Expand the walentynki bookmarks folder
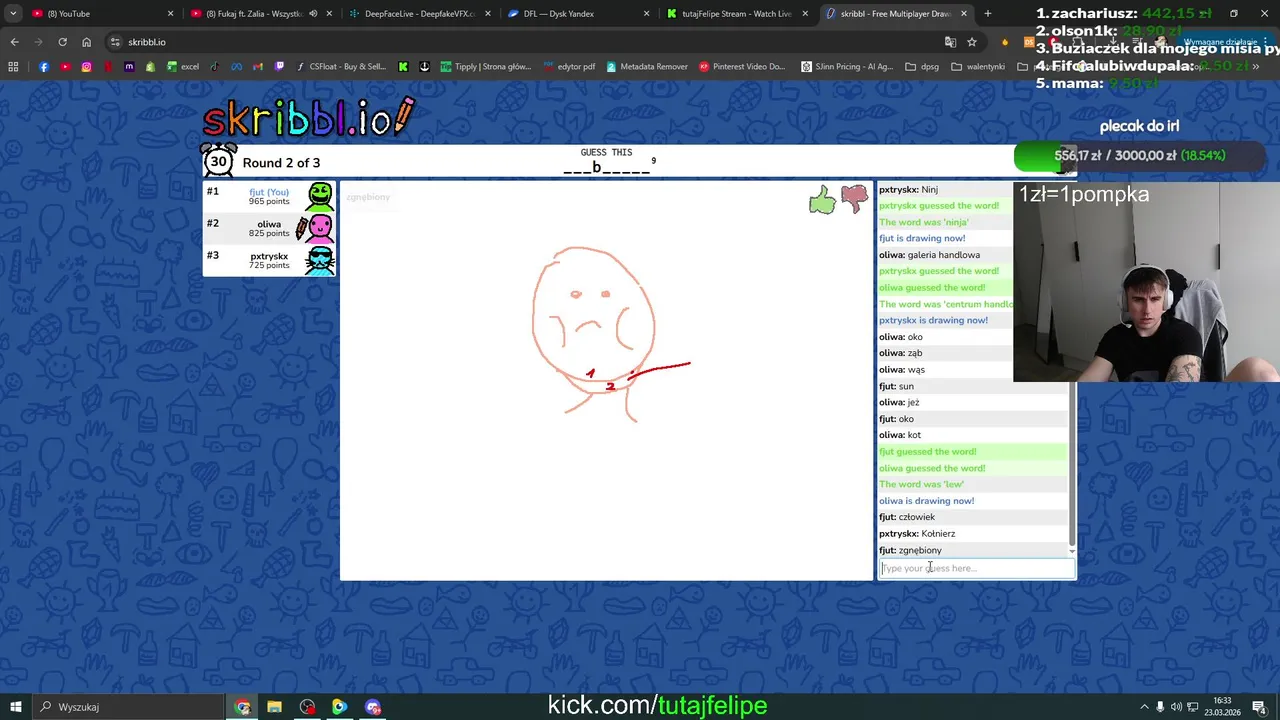This screenshot has width=1280, height=720. point(978,67)
